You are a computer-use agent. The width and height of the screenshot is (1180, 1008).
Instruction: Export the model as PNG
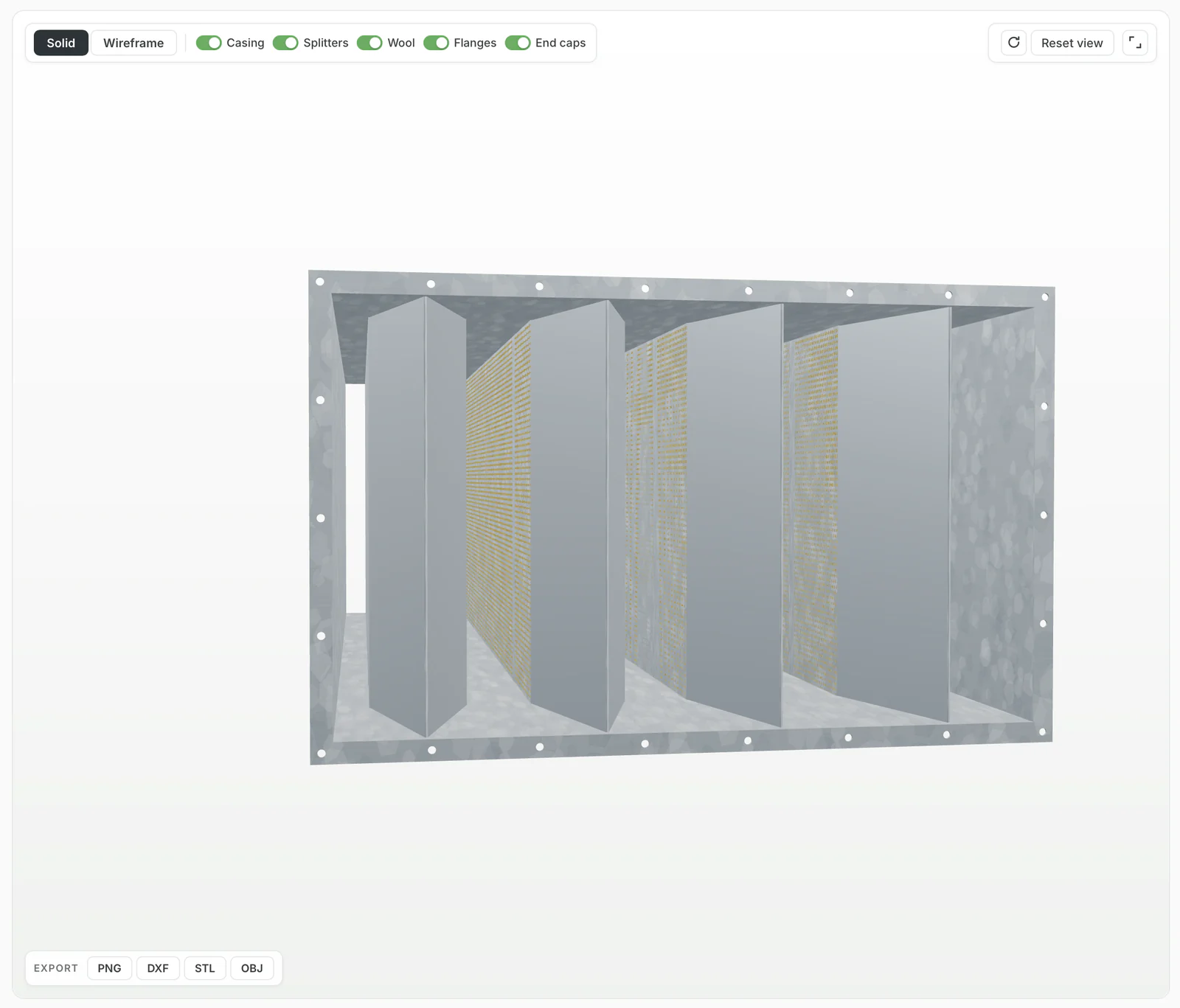pyautogui.click(x=109, y=968)
